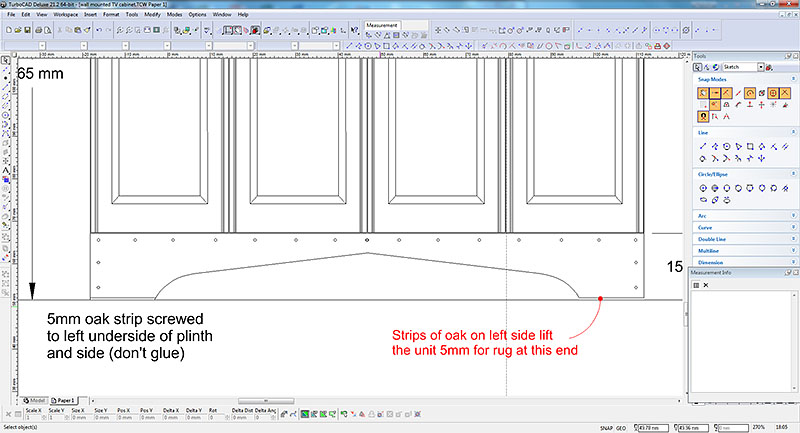Toggle the first snap mode button in Snap Modes
Screen dimensions: 800x433
(703, 93)
